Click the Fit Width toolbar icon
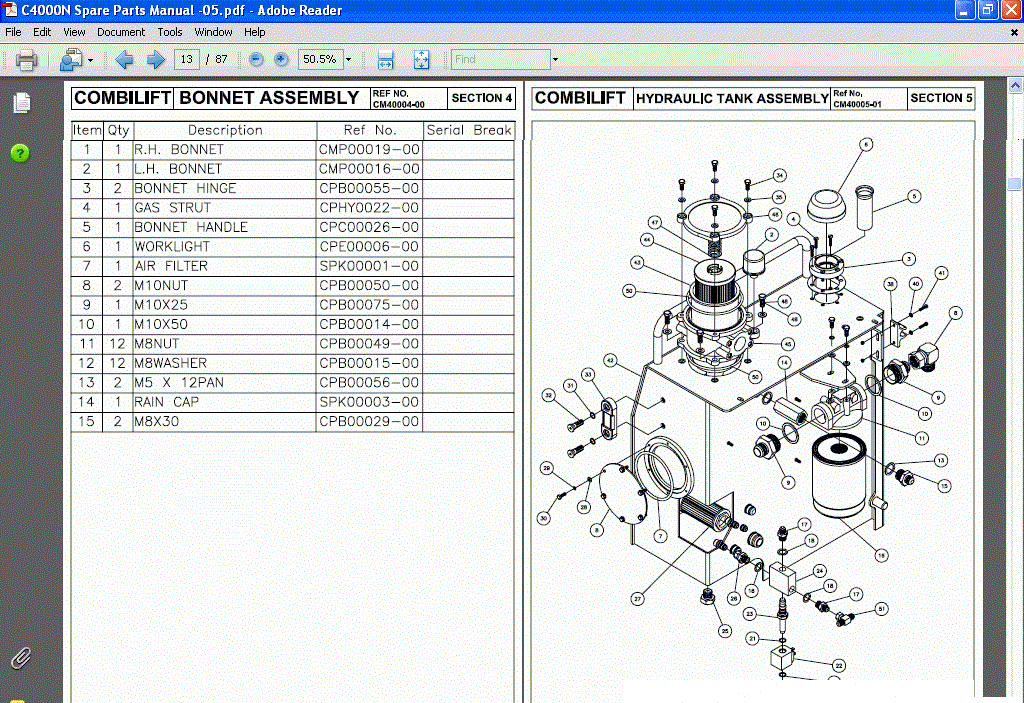Image resolution: width=1024 pixels, height=703 pixels. click(384, 59)
